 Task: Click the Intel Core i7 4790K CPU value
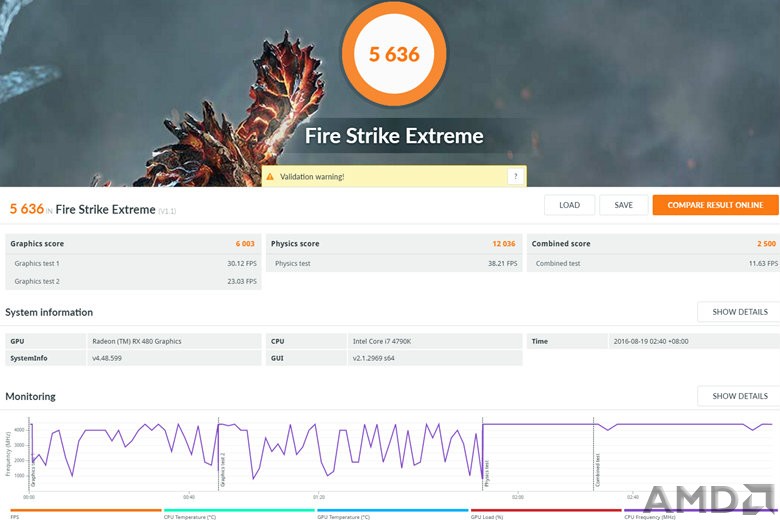[x=382, y=341]
